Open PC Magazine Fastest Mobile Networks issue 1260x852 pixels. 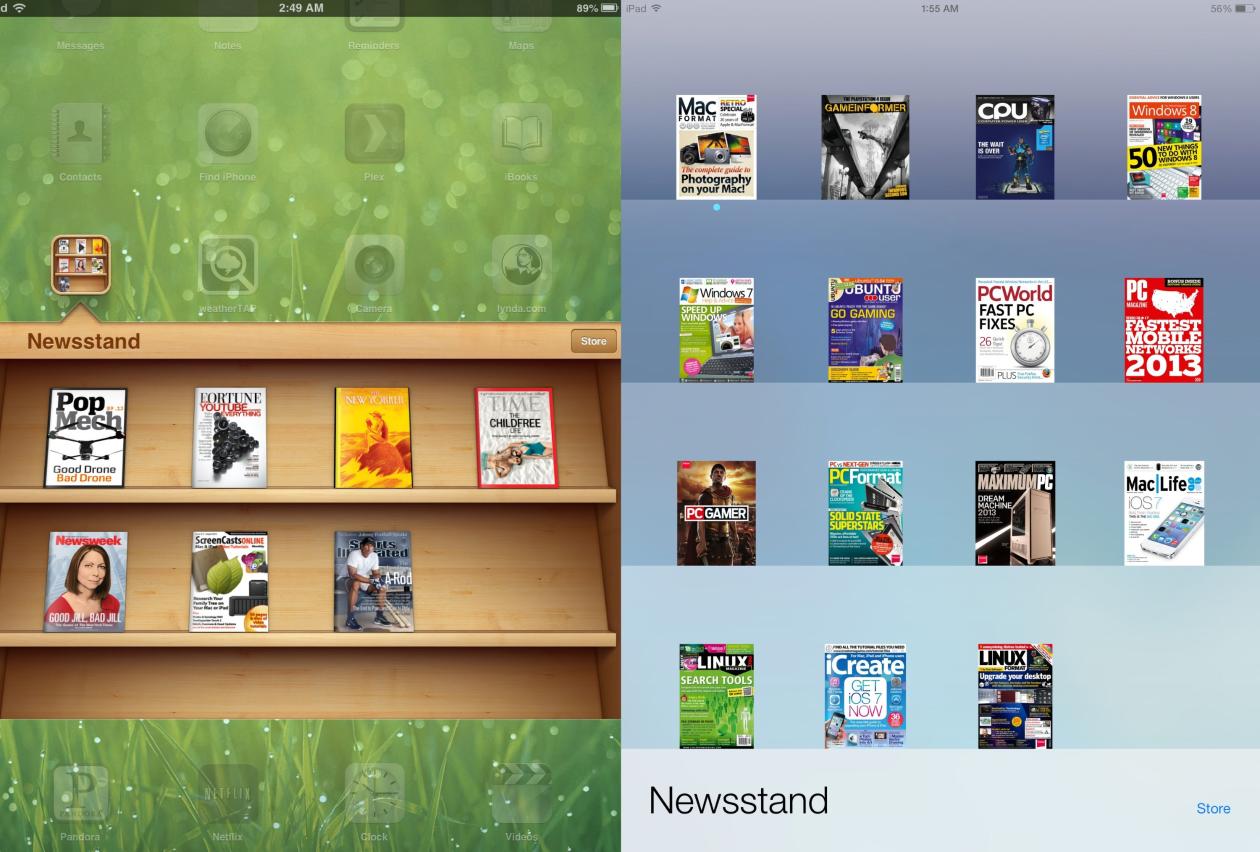click(x=1164, y=330)
